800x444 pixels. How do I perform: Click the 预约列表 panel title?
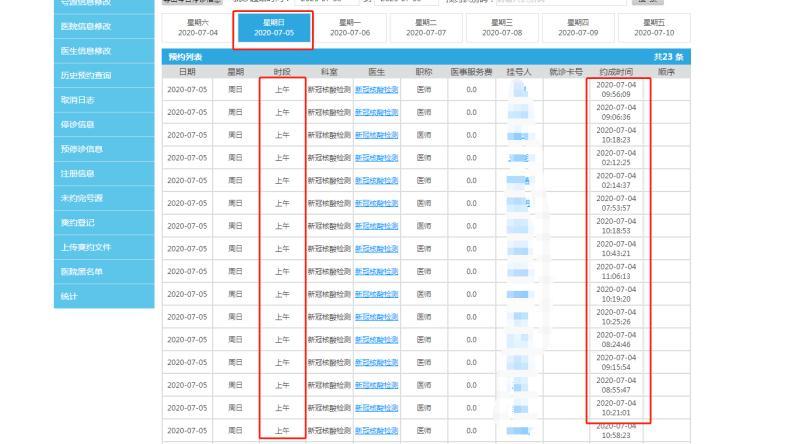click(x=185, y=57)
